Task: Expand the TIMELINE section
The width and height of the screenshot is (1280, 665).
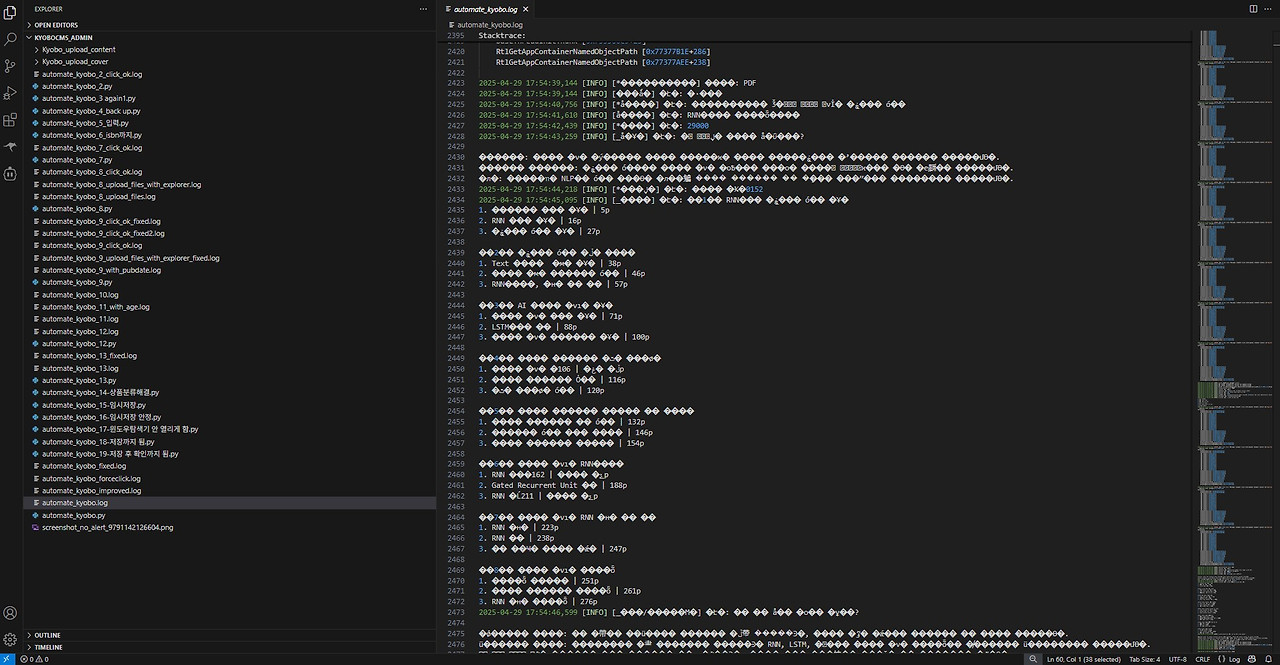Action: (x=229, y=647)
